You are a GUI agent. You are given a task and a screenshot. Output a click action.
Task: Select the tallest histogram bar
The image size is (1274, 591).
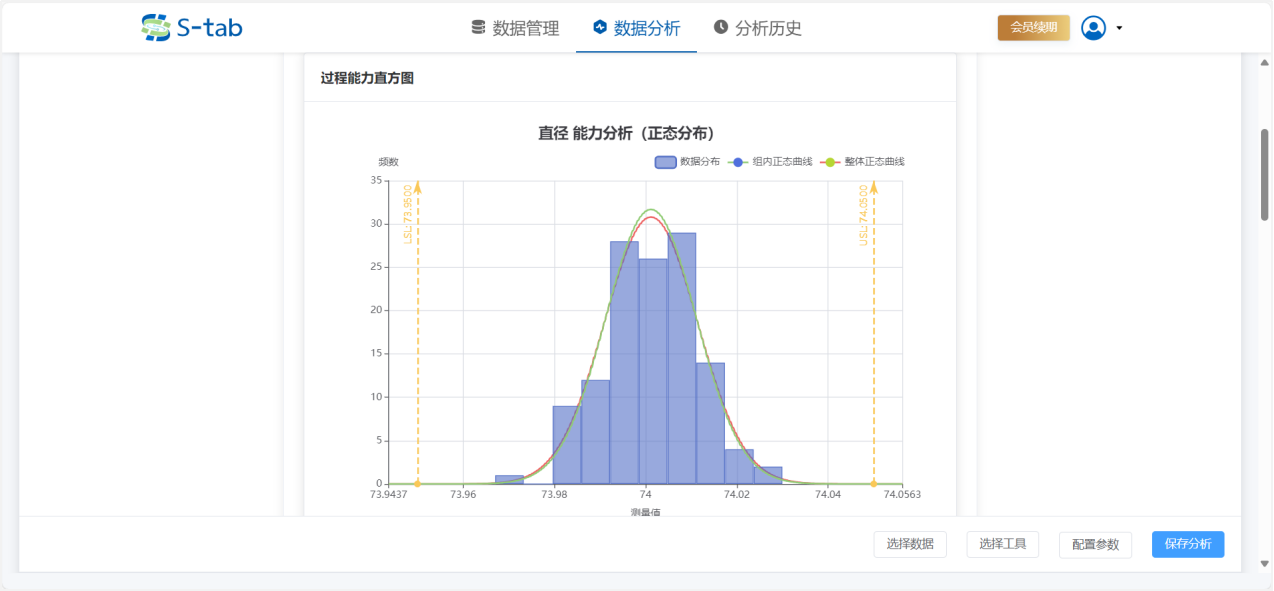point(682,360)
